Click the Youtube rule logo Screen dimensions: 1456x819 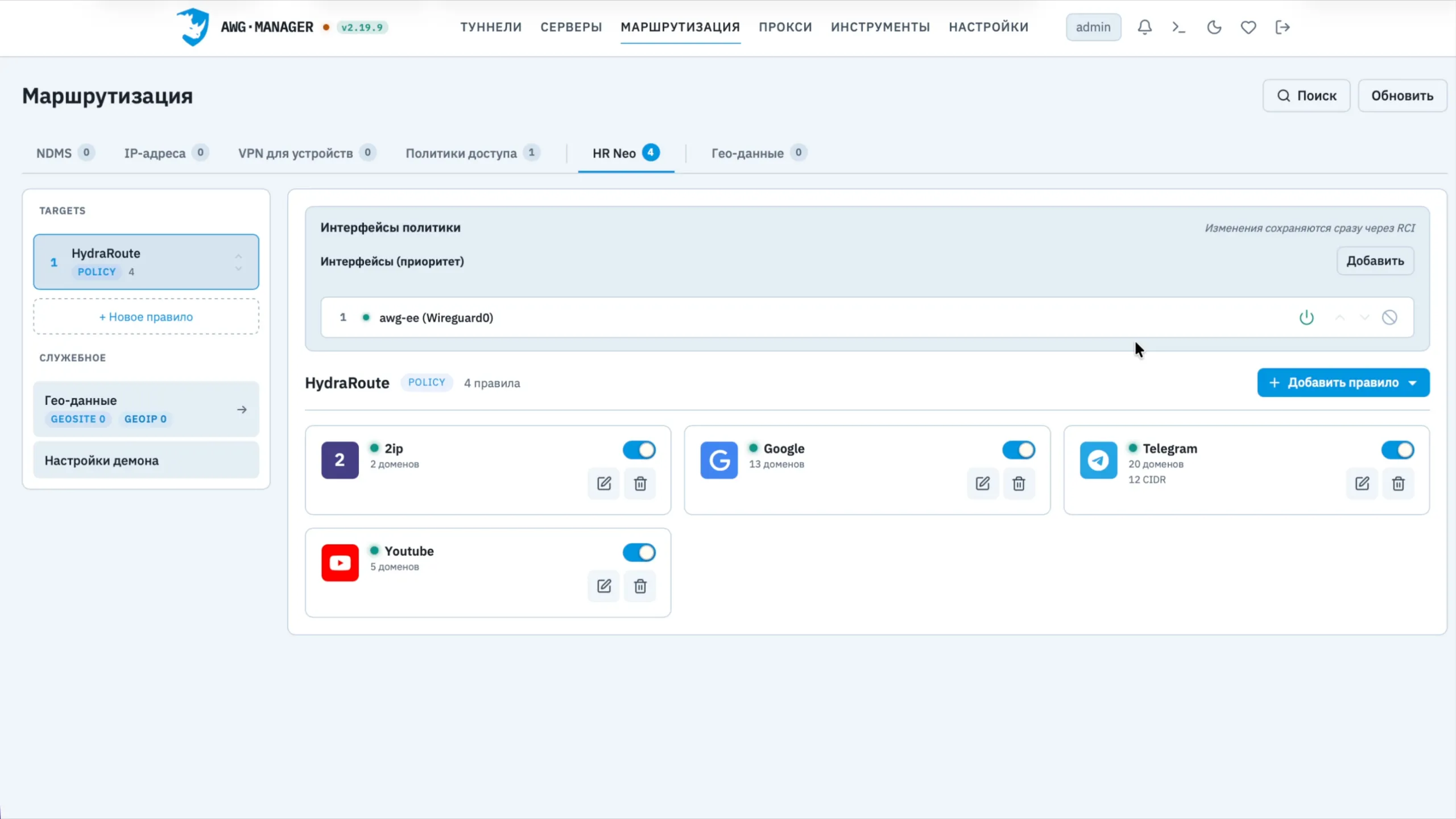340,562
